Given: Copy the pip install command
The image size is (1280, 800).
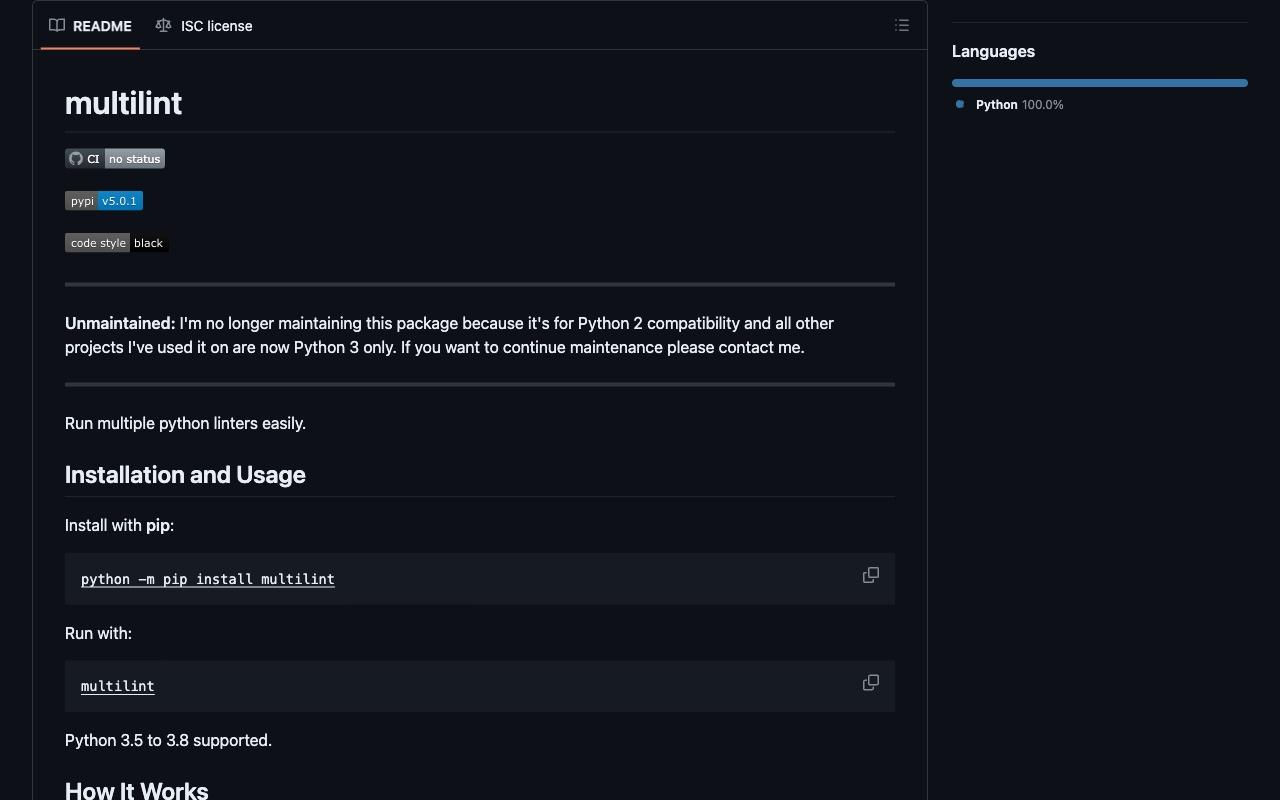Looking at the screenshot, I should 871,575.
